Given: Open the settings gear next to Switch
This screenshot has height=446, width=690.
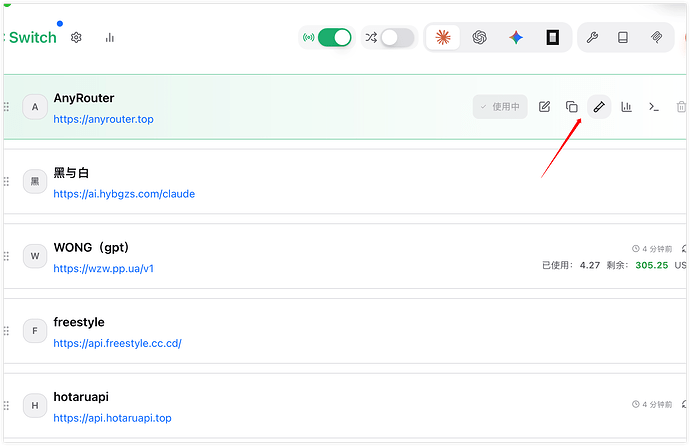Looking at the screenshot, I should pos(76,37).
